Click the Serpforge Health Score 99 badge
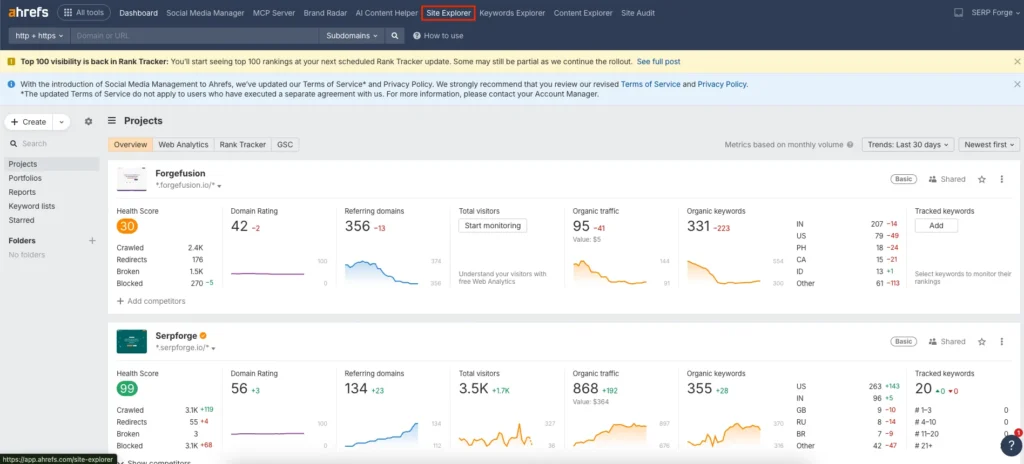Screen dimensions: 1024x464 point(127,389)
